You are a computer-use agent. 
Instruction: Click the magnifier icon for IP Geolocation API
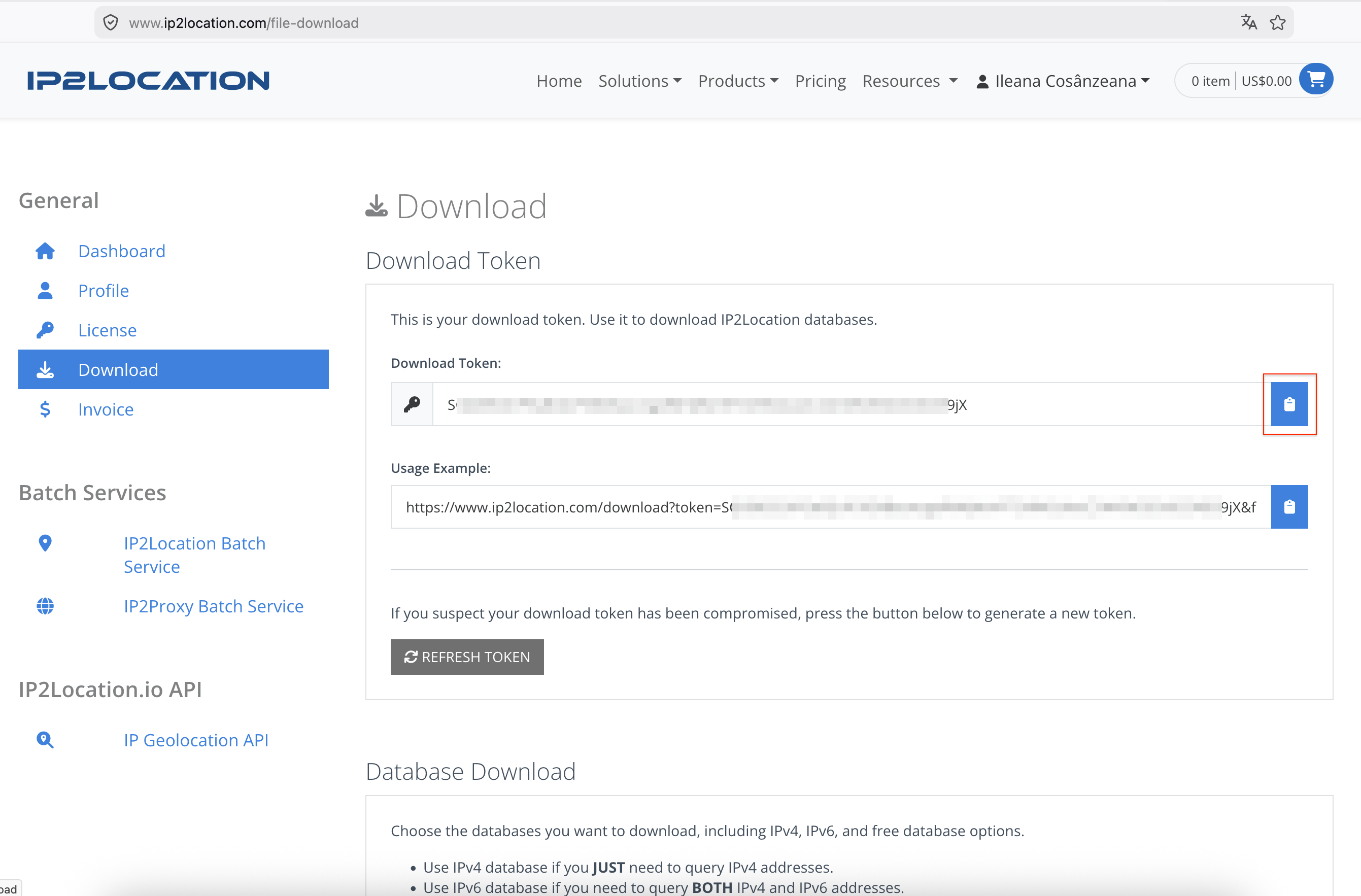click(45, 740)
